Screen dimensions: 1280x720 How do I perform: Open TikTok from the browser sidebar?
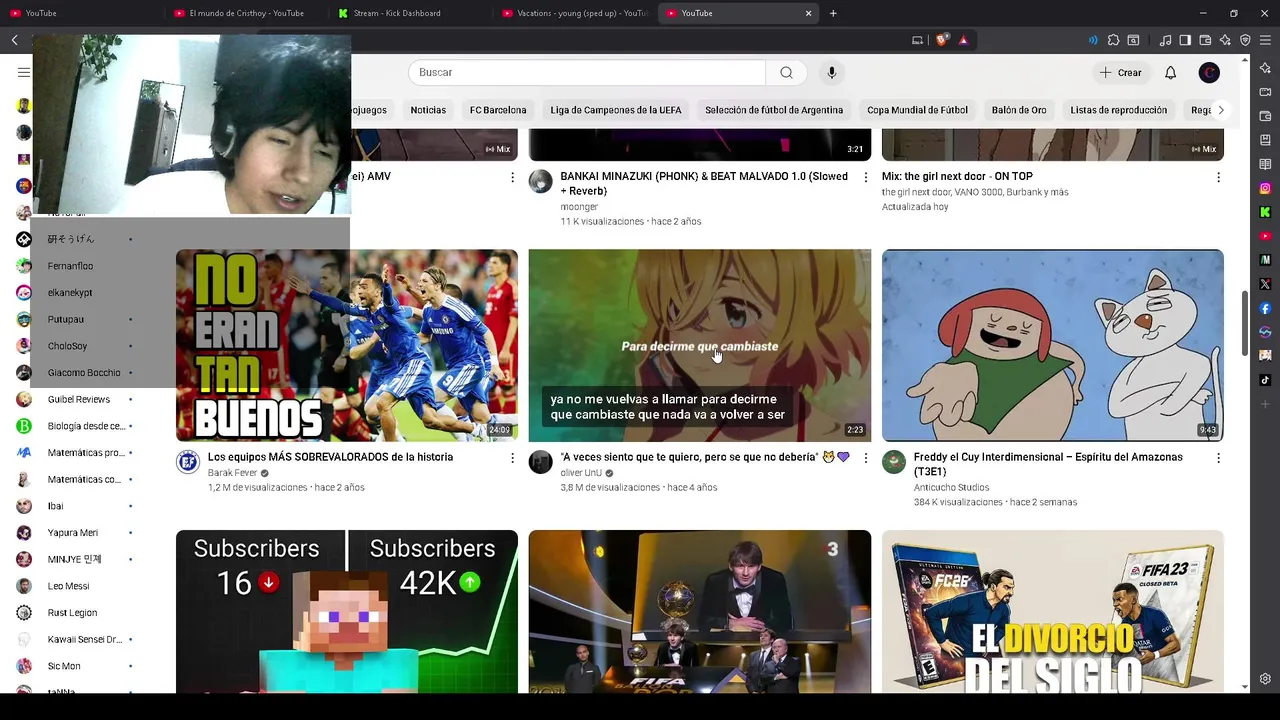[1265, 380]
